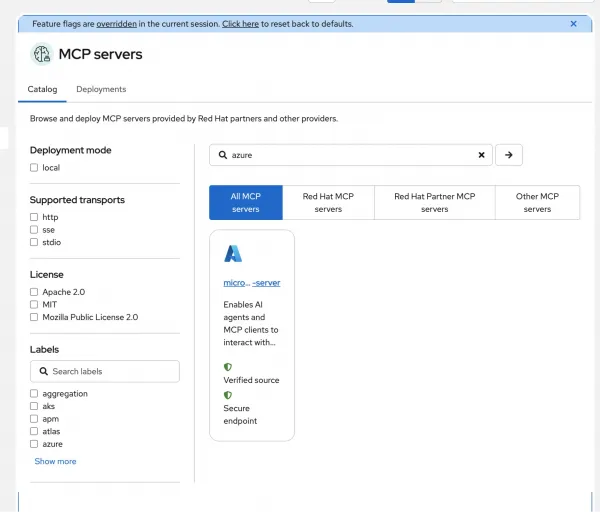Click the search magnifier icon beside azure

click(x=223, y=155)
